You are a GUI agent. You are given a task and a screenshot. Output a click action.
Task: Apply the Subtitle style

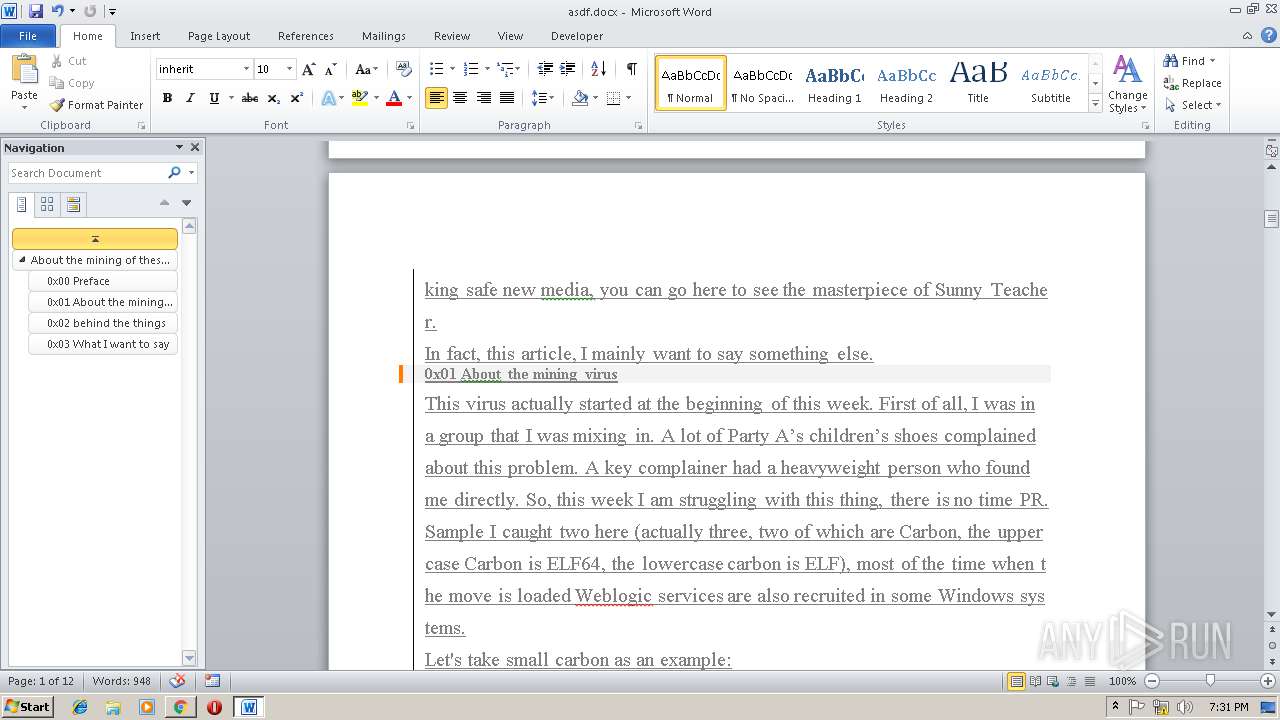1050,83
